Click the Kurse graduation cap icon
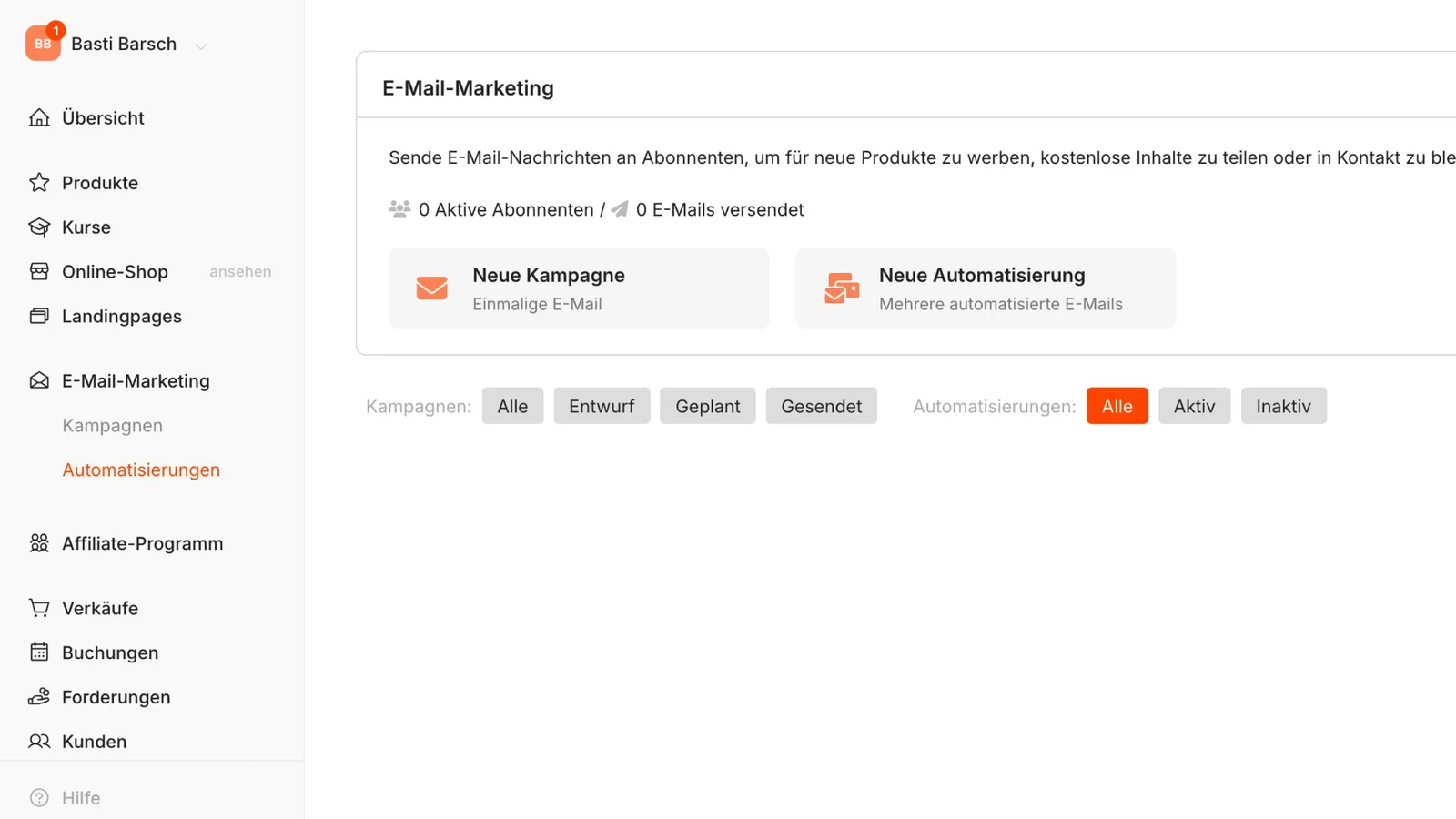Screen dimensions: 1456x819 click(x=39, y=227)
